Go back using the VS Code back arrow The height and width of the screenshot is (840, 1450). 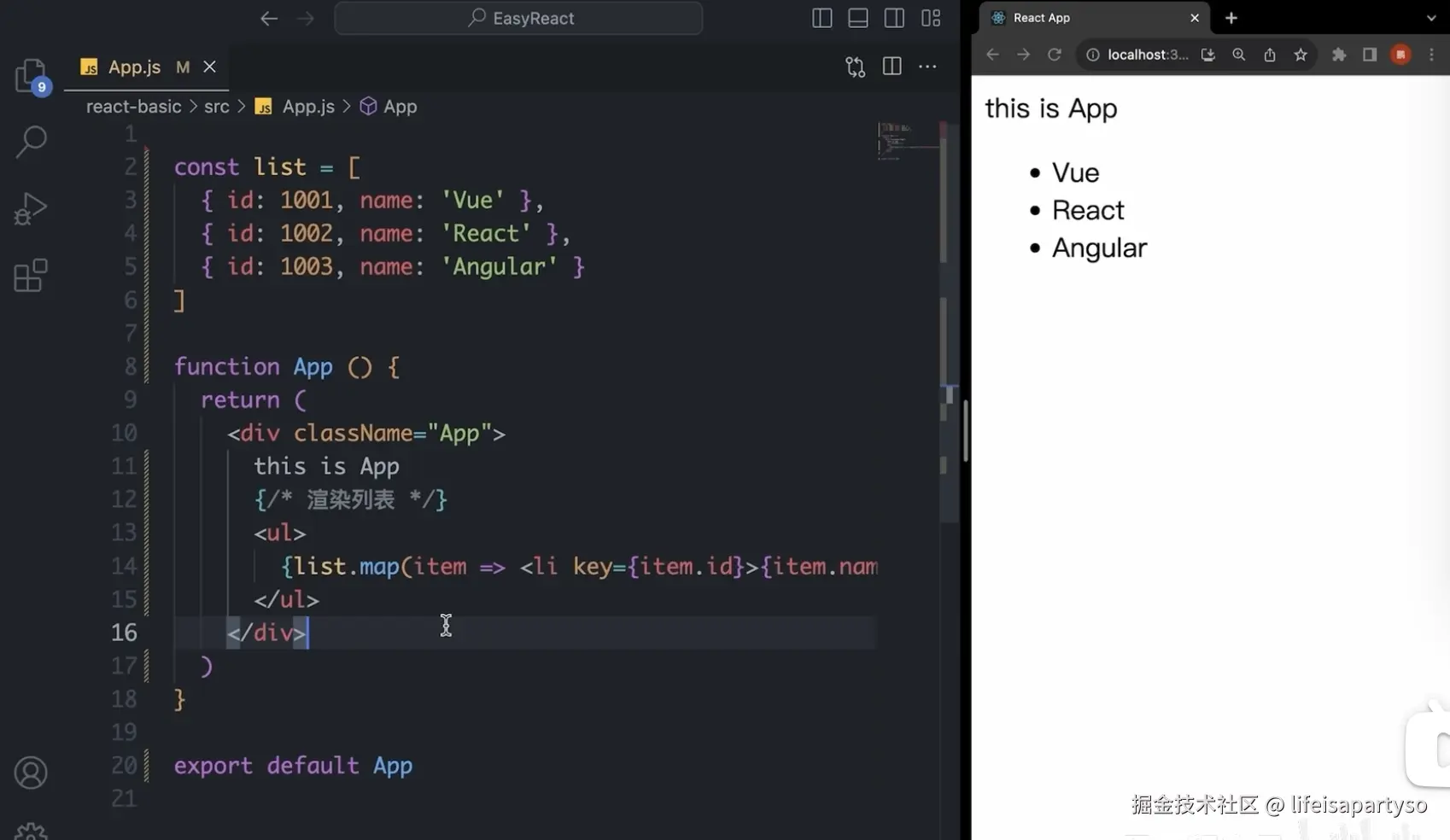point(269,18)
